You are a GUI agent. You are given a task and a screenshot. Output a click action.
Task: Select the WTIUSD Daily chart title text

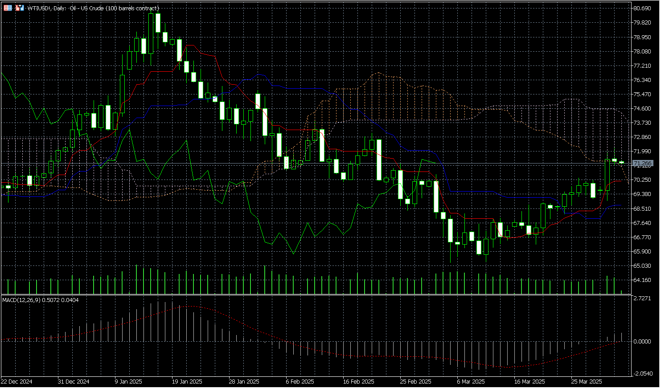[93, 8]
